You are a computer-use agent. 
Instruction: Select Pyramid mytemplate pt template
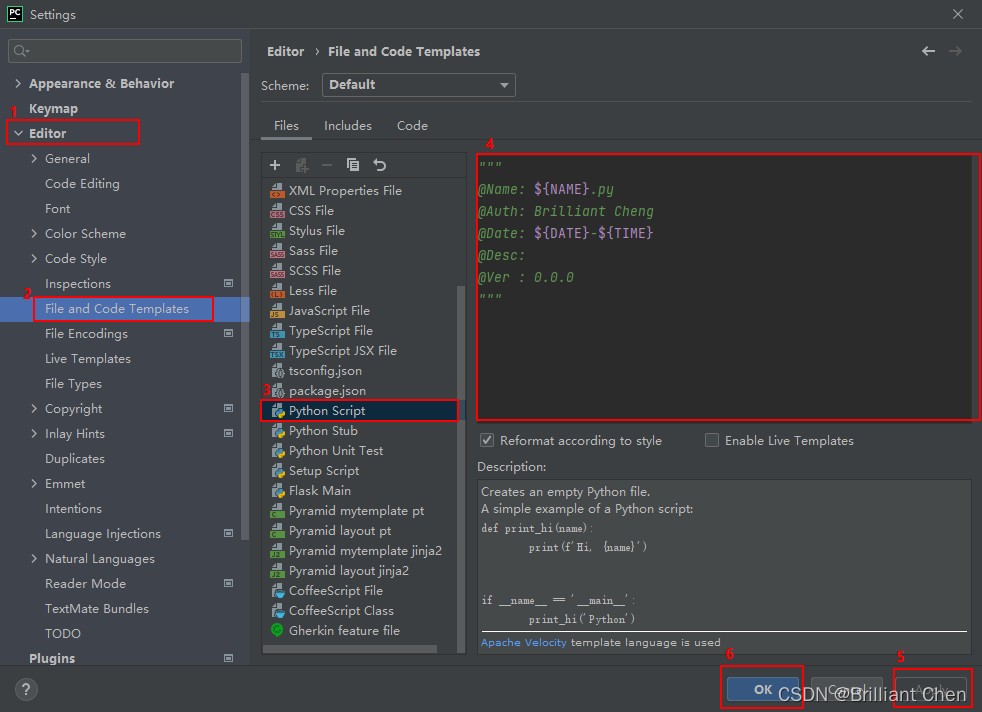[356, 511]
